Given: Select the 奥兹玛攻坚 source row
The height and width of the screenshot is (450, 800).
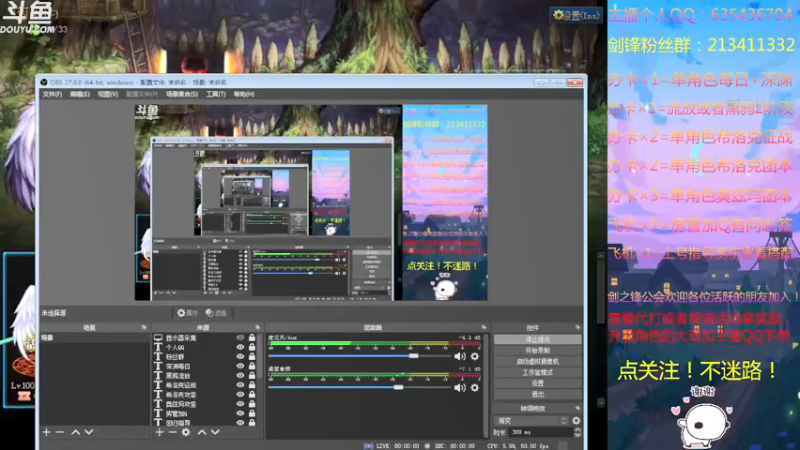Looking at the screenshot, I should [x=204, y=404].
